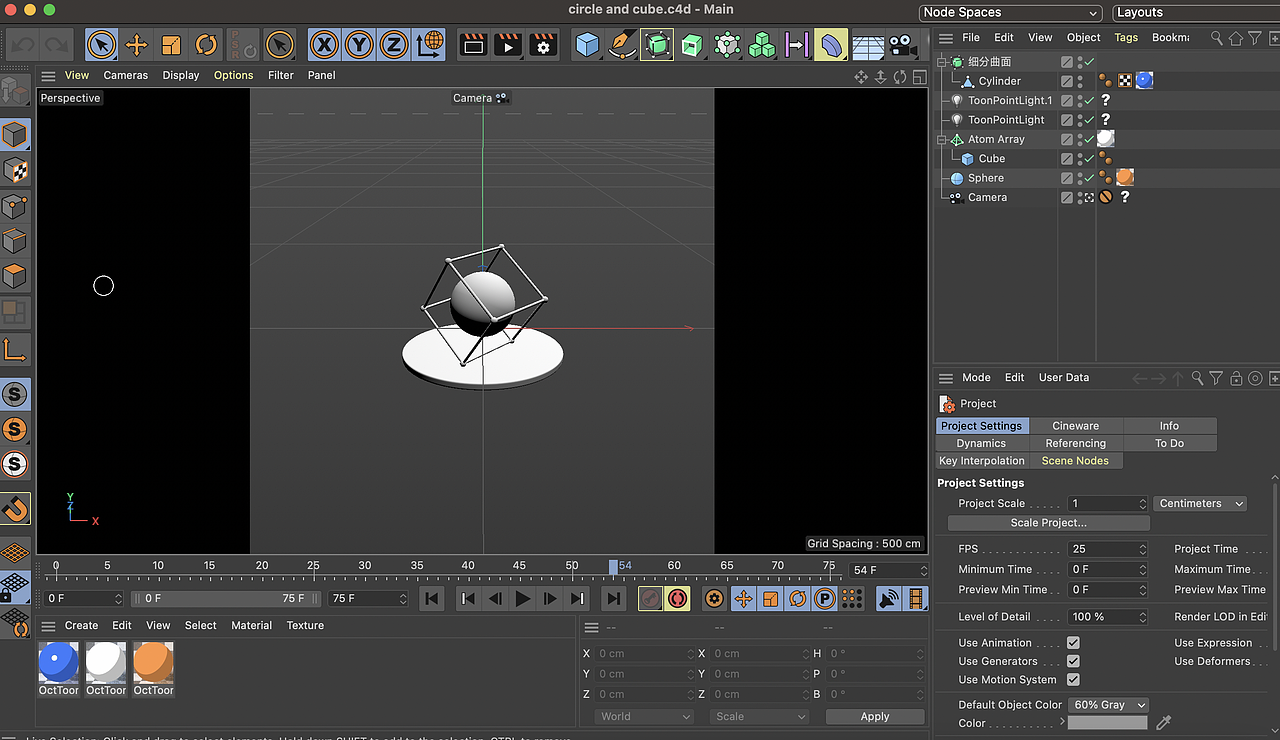Toggle Autokeying red button

[678, 599]
